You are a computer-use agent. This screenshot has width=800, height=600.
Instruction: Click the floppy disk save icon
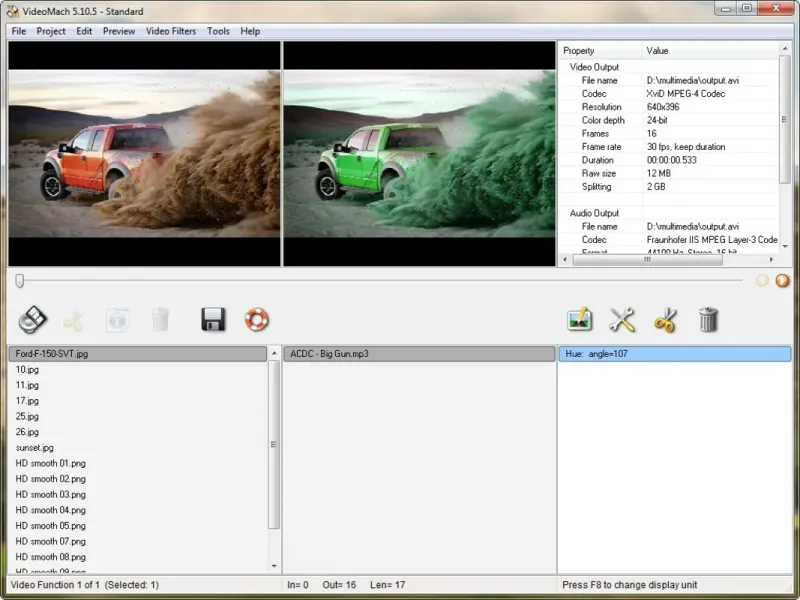213,319
